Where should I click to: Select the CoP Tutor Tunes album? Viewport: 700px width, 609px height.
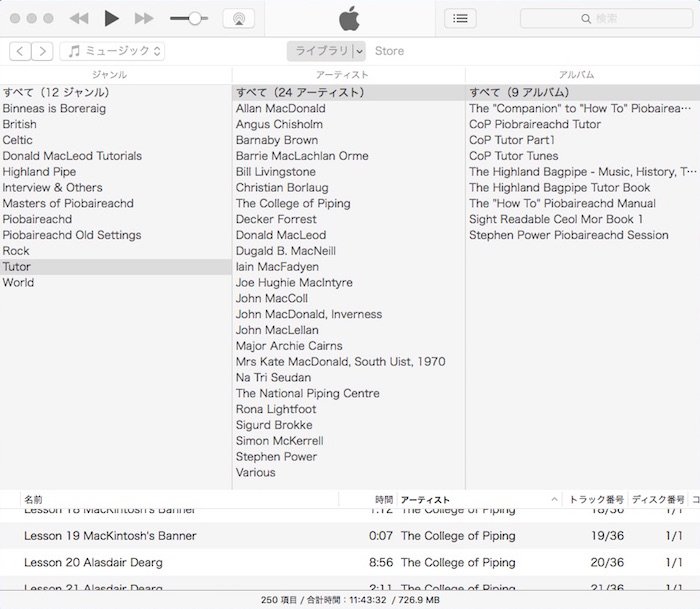513,156
